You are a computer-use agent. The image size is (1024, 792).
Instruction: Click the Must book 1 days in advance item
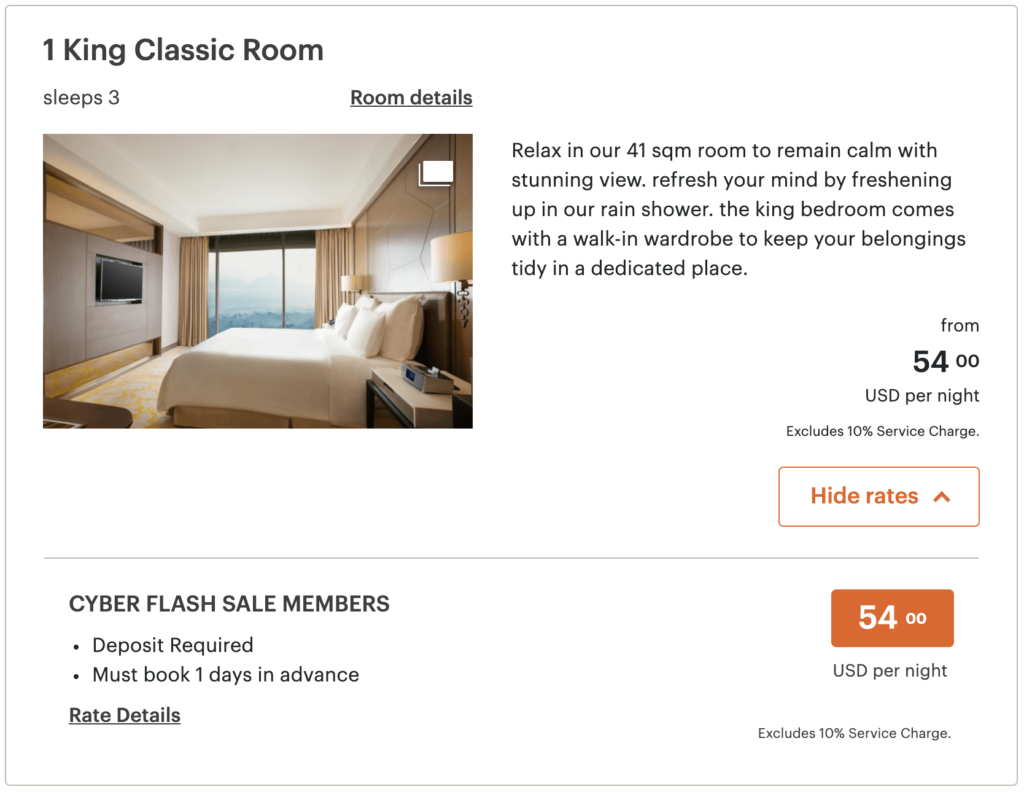[x=225, y=674]
